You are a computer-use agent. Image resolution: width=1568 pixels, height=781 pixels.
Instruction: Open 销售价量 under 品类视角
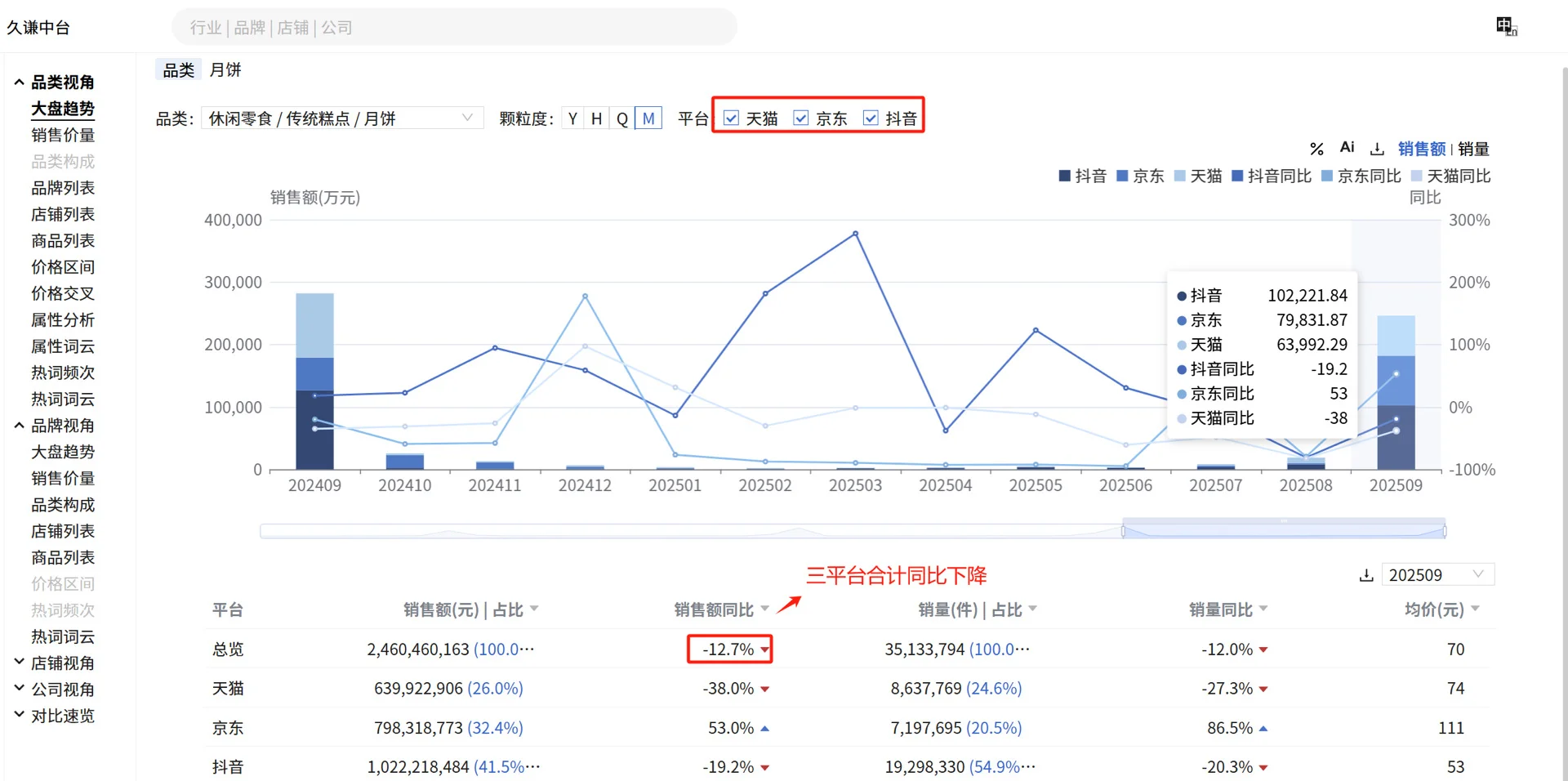click(x=63, y=135)
